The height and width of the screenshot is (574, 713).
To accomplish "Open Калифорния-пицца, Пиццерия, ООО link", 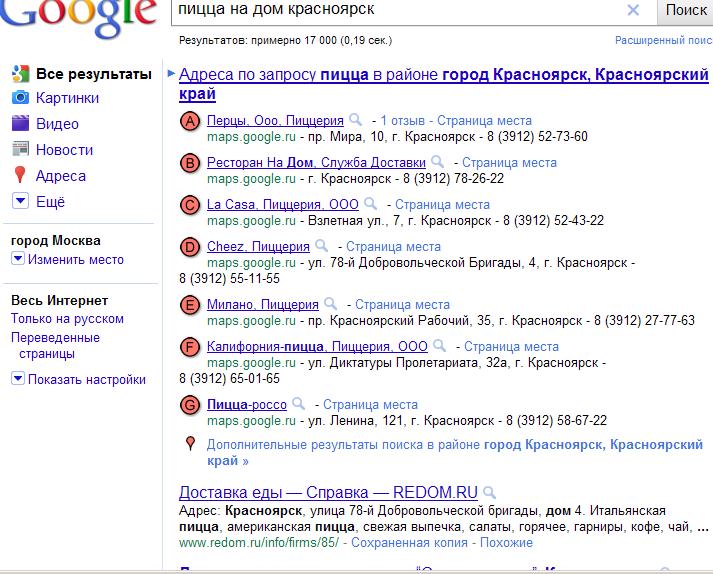I will tap(317, 347).
